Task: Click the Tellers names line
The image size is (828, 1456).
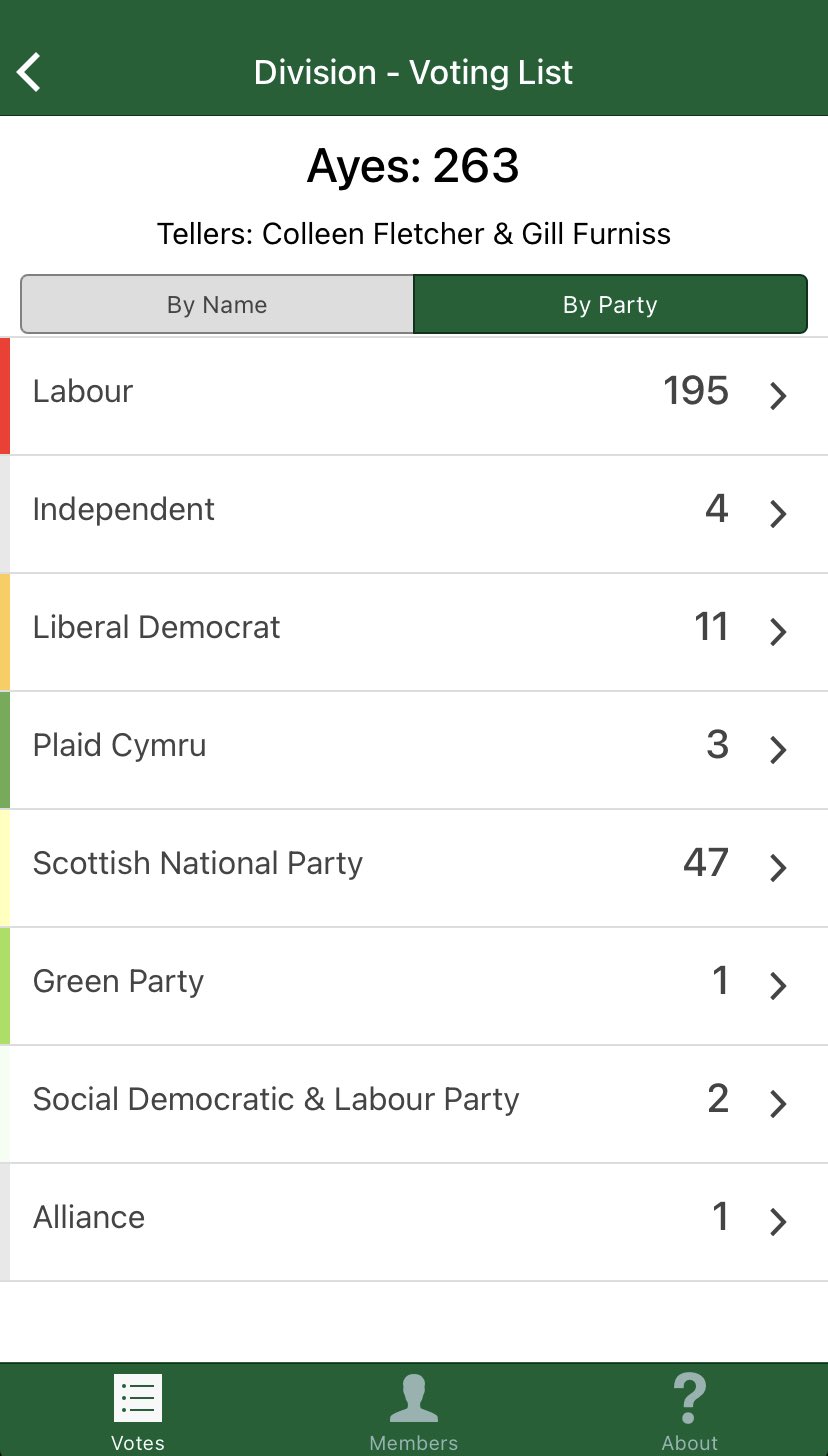Action: tap(414, 234)
